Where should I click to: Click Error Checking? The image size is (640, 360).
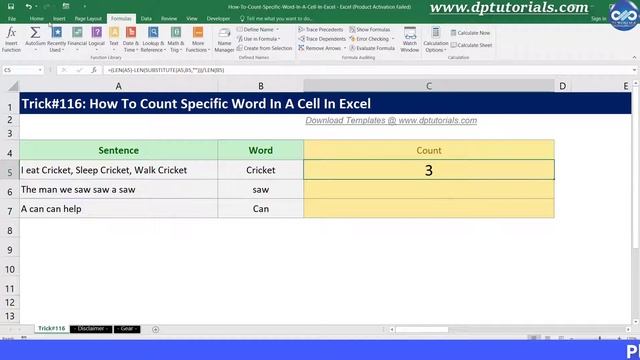click(x=369, y=39)
